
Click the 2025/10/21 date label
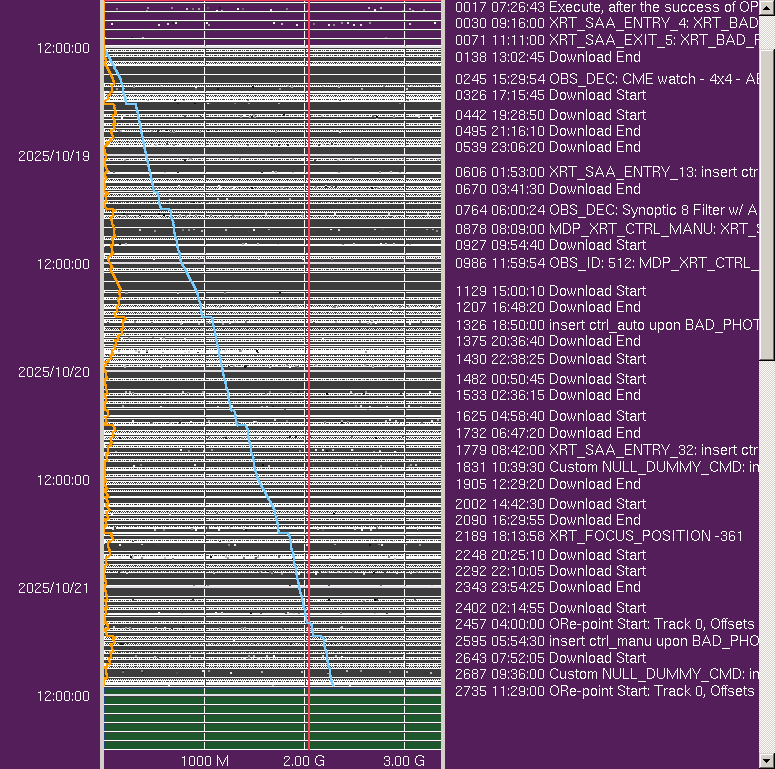pos(54,588)
